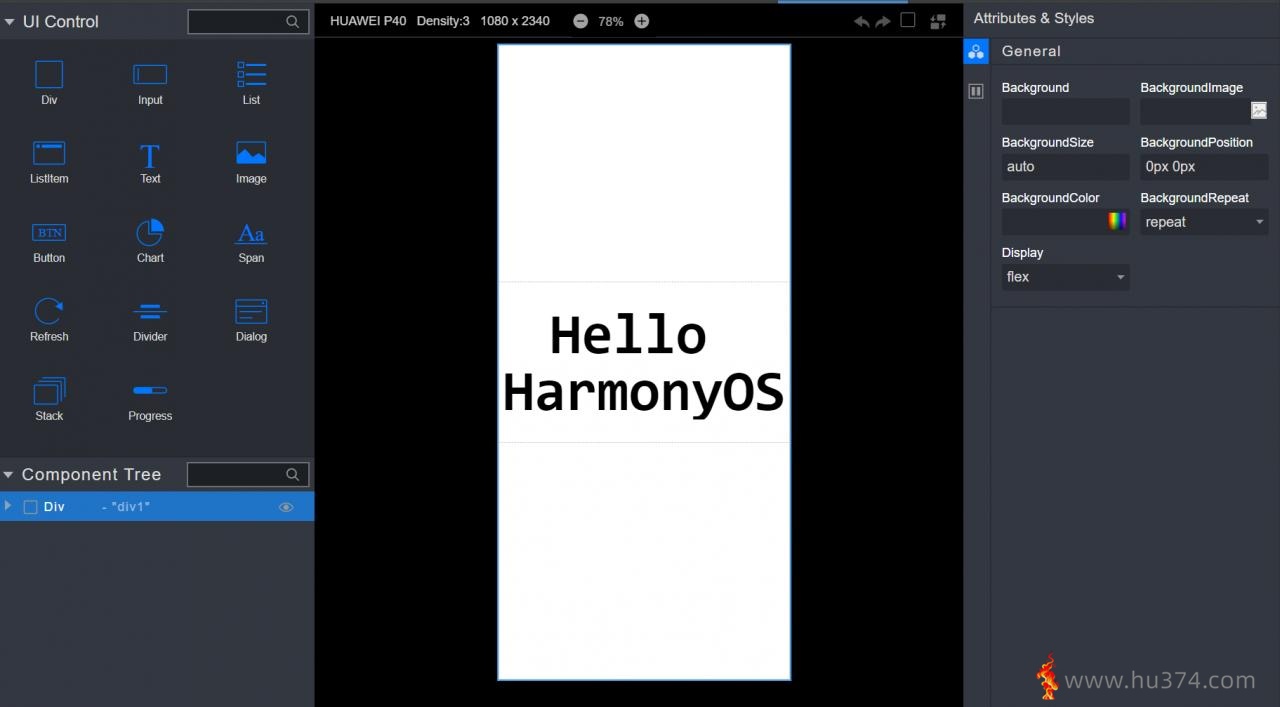Screen dimensions: 1280x707
Task: Click the Background input field
Action: (x=1065, y=111)
